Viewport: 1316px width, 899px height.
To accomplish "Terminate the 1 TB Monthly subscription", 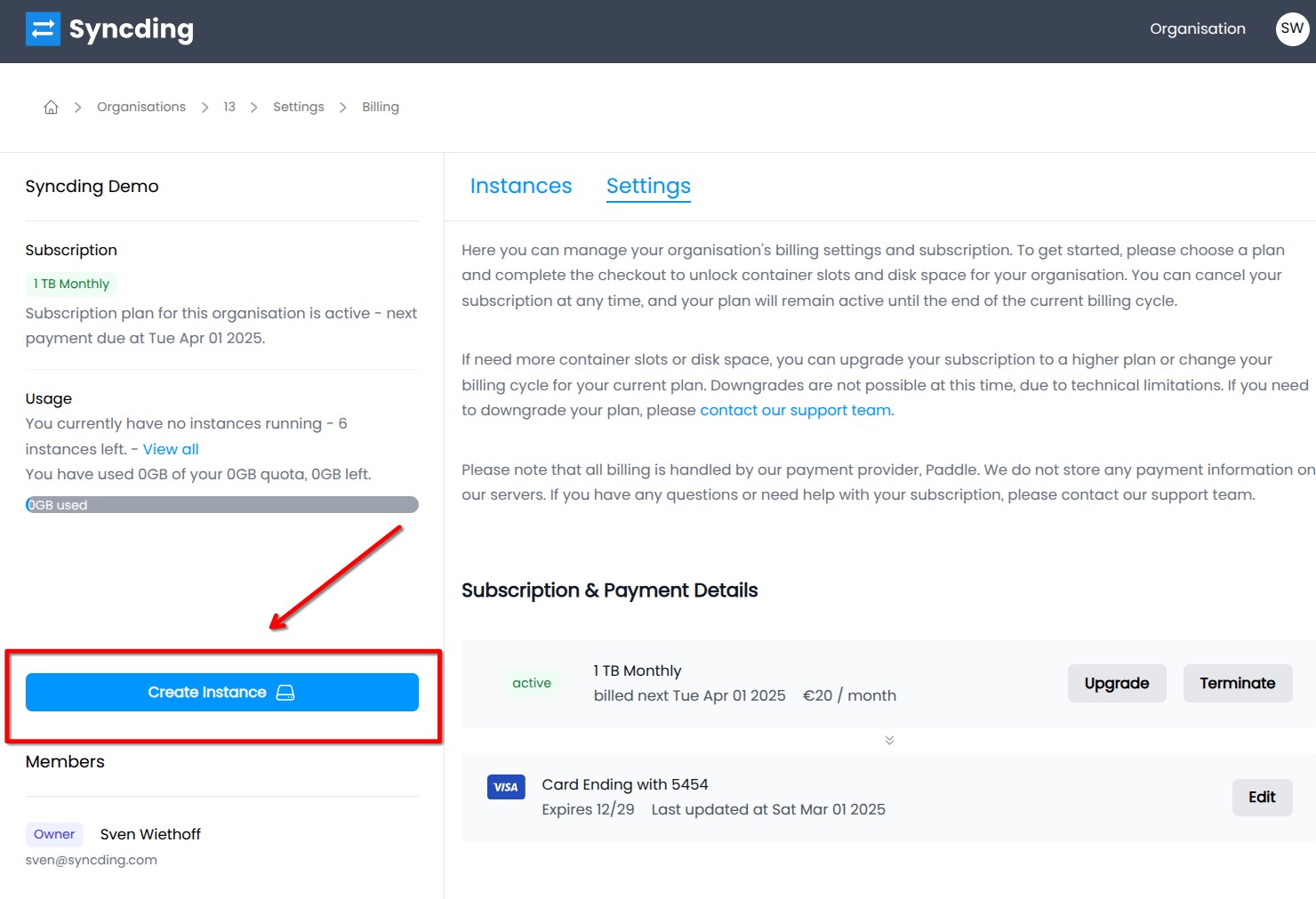I will (x=1237, y=683).
